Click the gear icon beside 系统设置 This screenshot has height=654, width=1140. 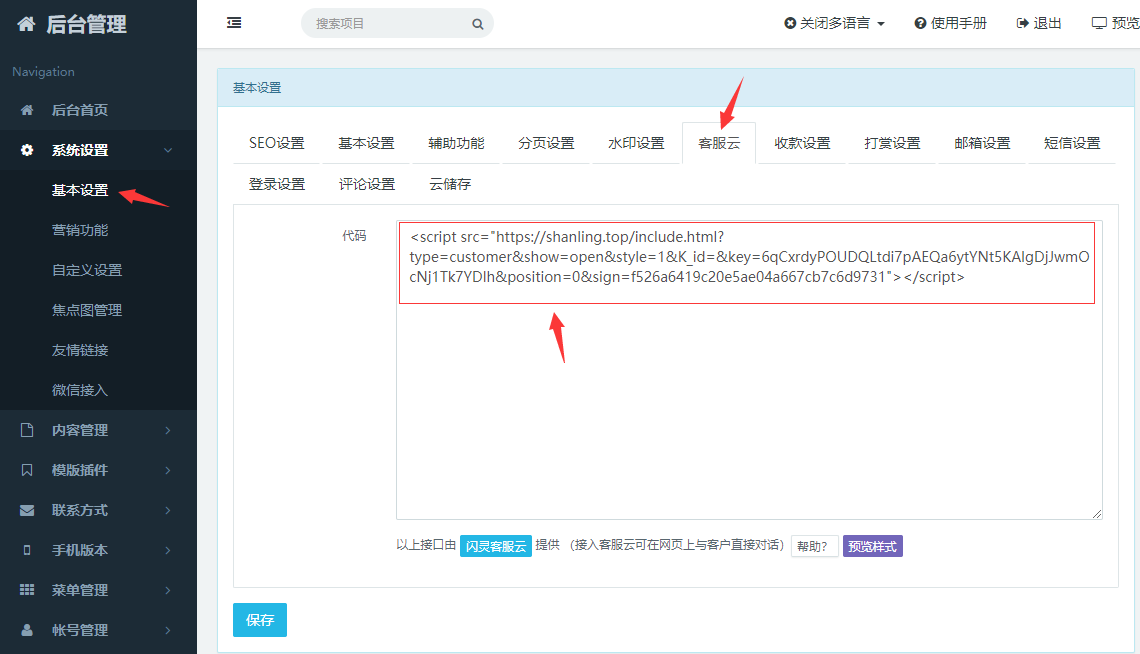point(27,150)
